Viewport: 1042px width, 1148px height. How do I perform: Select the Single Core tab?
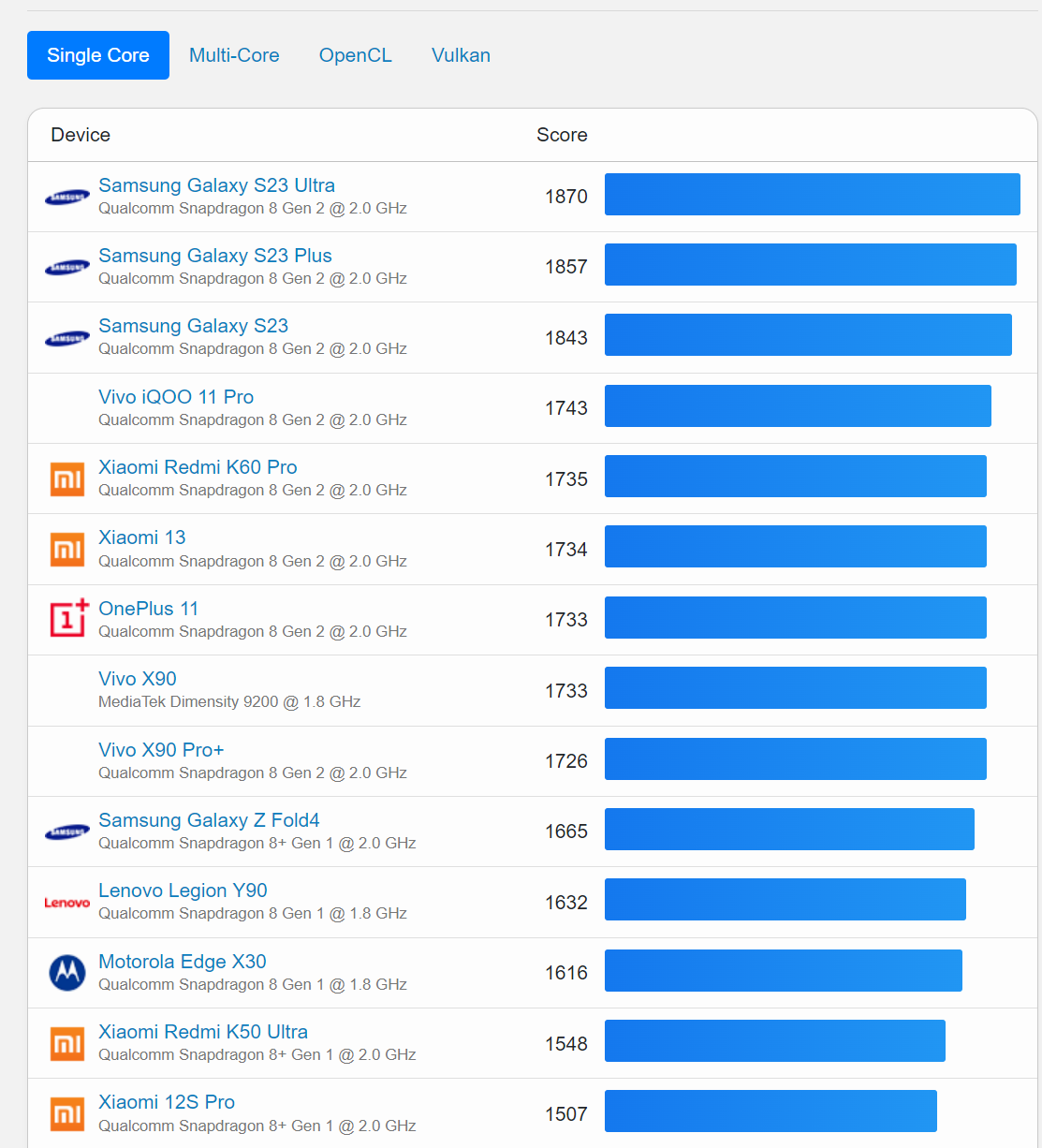point(98,55)
